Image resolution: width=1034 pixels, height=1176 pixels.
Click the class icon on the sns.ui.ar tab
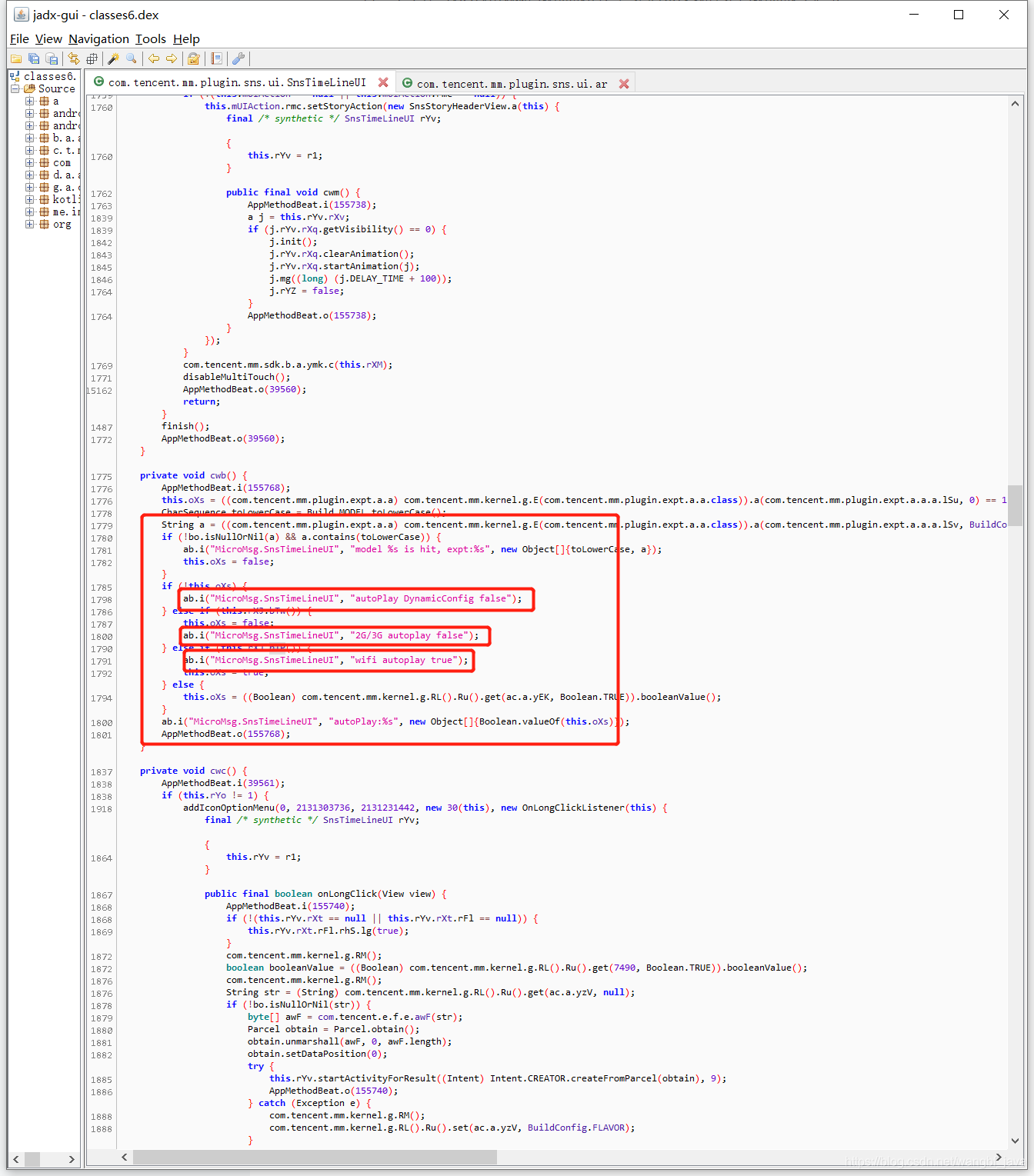(407, 83)
